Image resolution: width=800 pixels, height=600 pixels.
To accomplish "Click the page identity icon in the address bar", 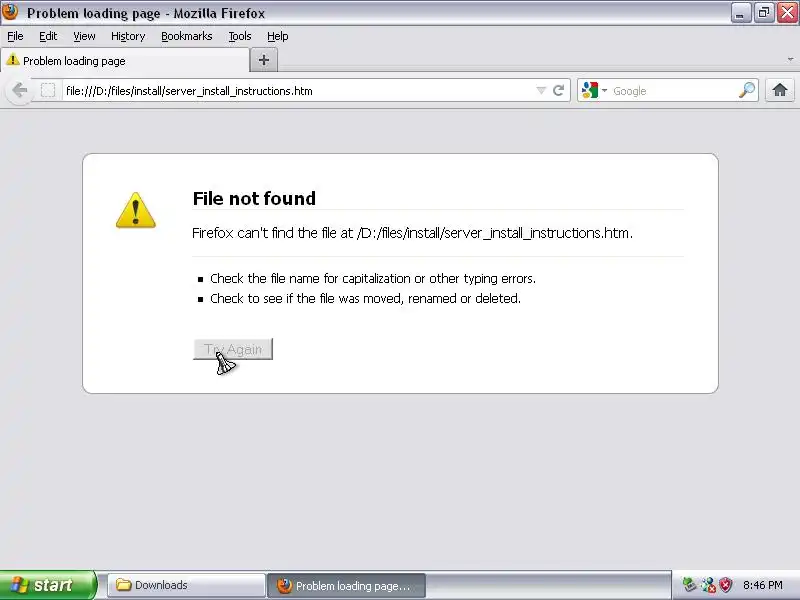I will (48, 90).
